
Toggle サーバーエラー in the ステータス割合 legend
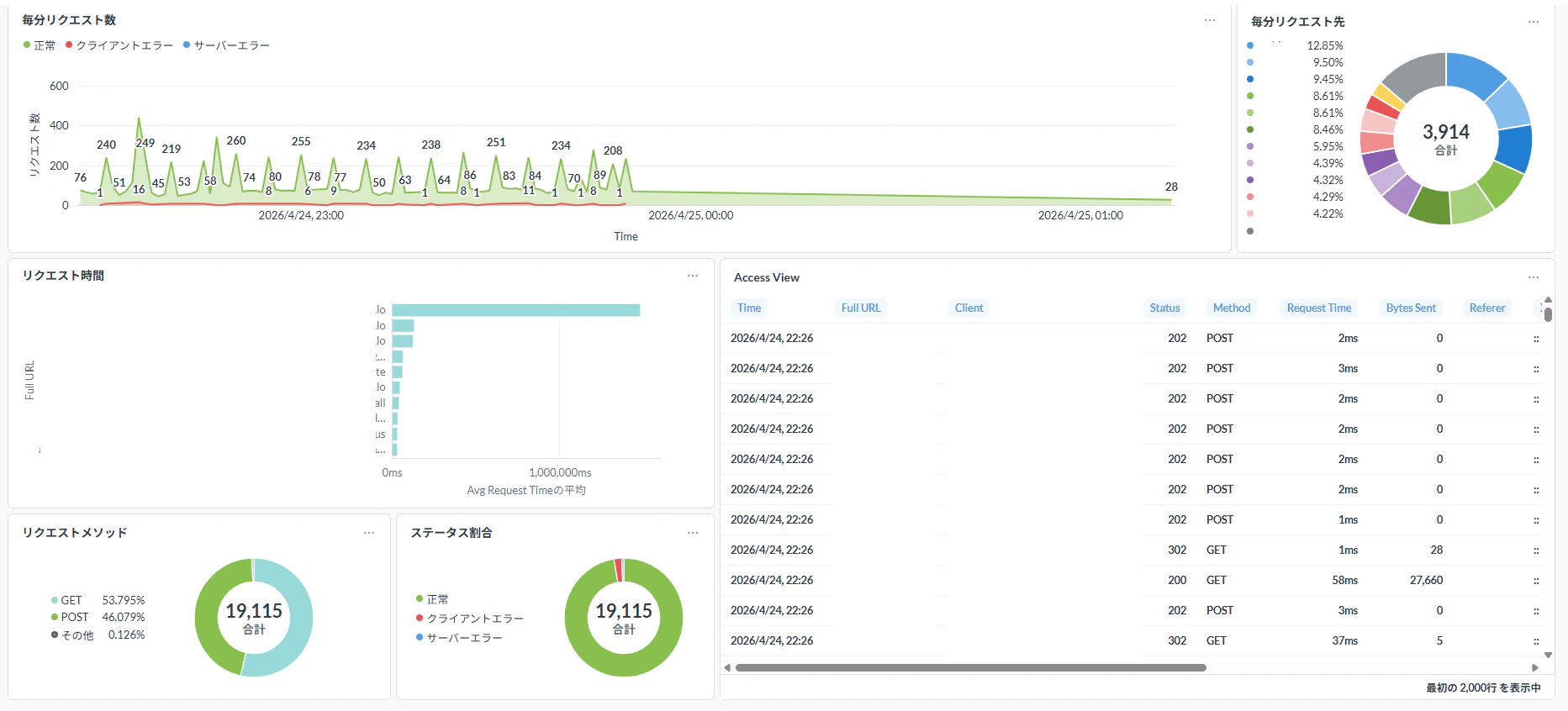pyautogui.click(x=459, y=638)
